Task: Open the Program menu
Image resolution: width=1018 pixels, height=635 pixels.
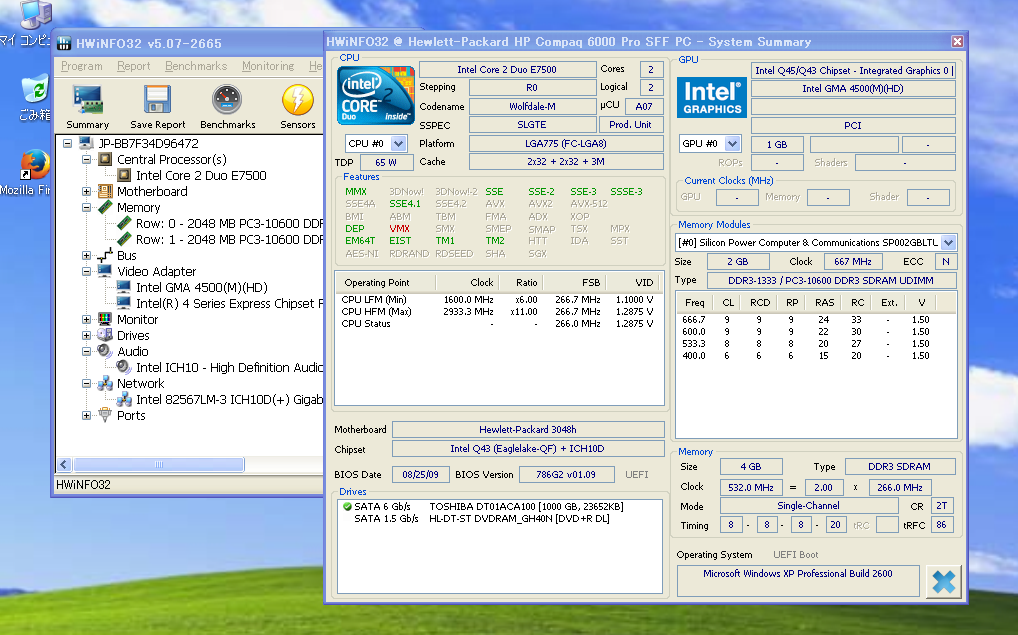Action: pyautogui.click(x=82, y=66)
